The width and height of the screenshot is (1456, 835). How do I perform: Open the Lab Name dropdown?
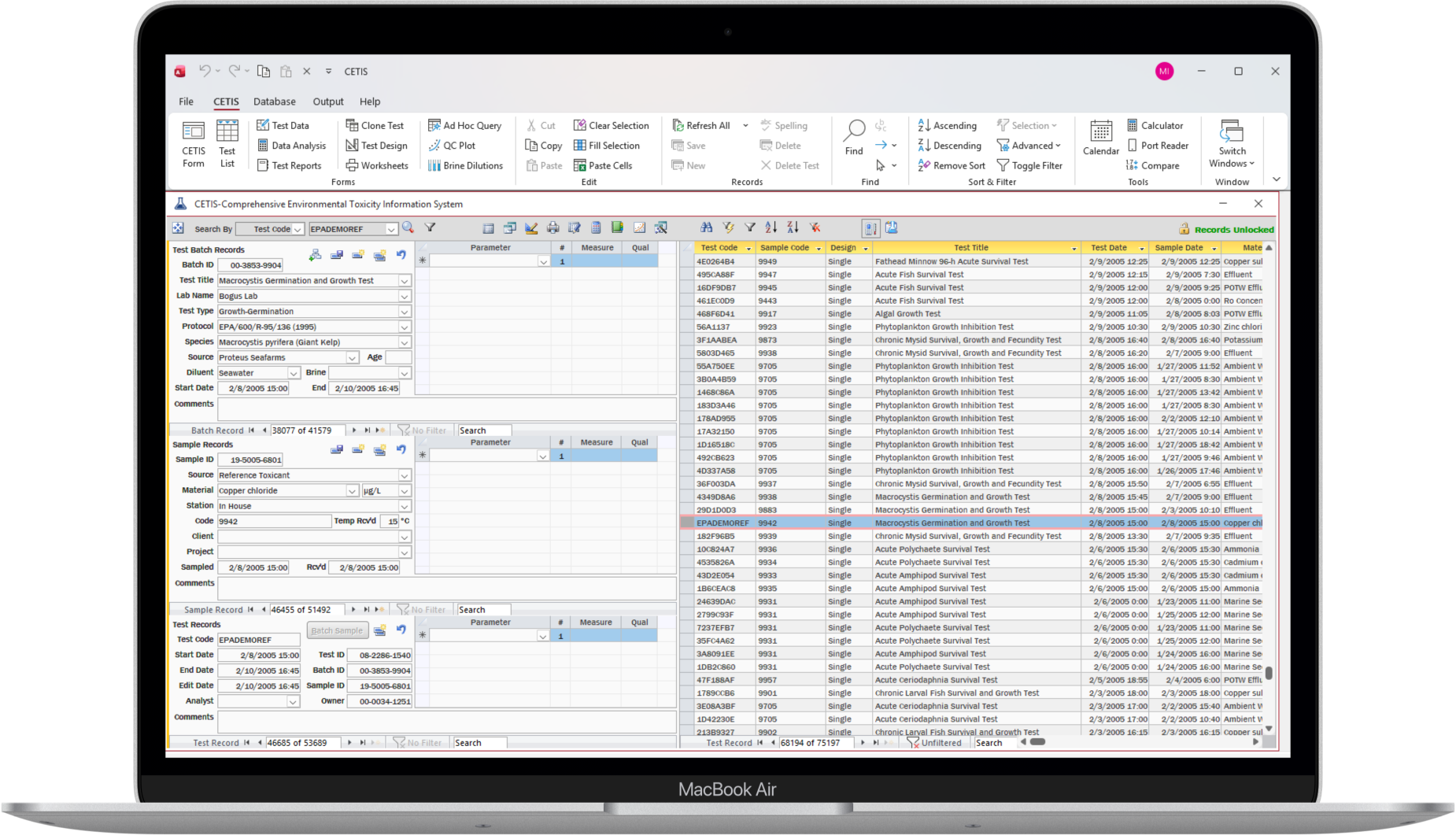pos(405,297)
